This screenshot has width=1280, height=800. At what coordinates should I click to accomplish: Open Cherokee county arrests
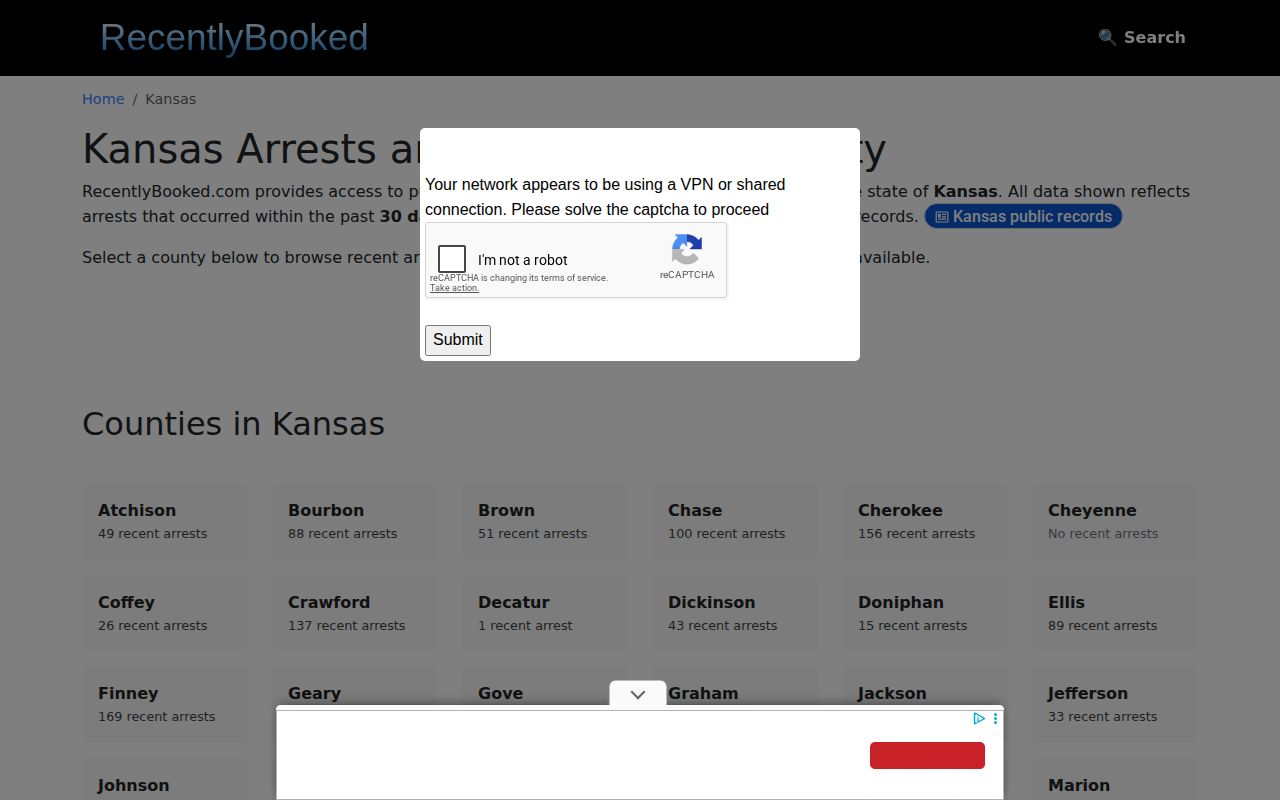point(925,521)
